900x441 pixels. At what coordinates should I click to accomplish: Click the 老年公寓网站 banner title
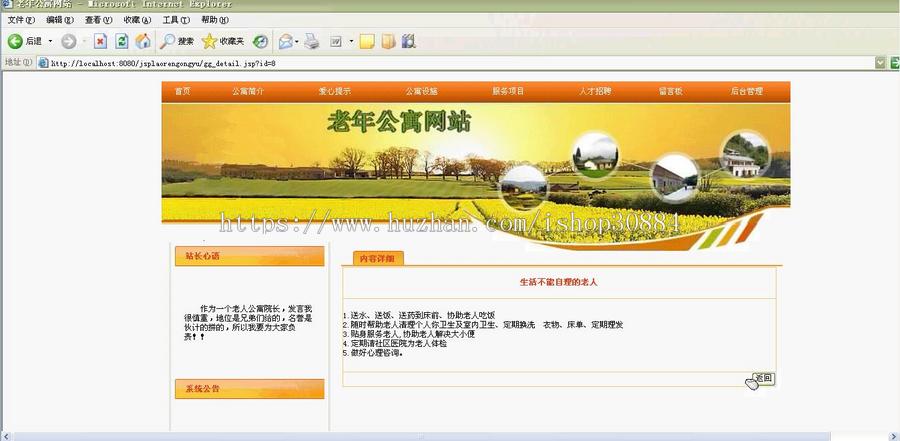click(x=399, y=121)
